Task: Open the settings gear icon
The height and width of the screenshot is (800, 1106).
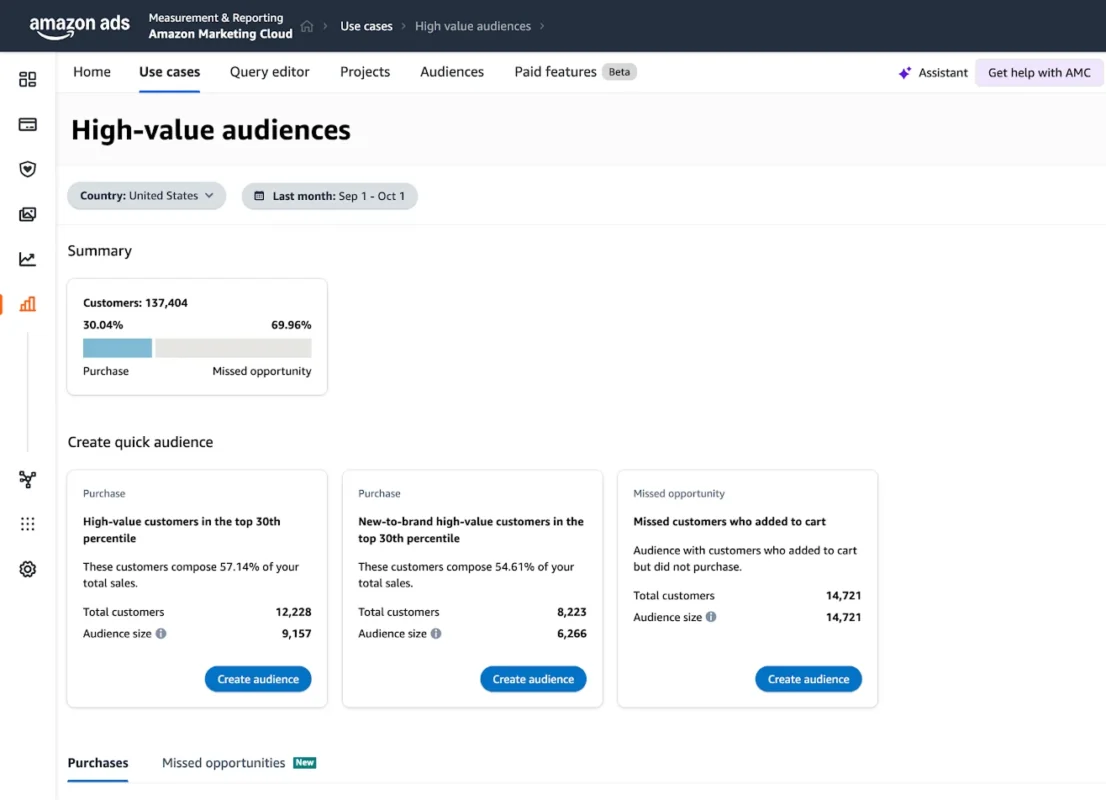Action: 27,568
